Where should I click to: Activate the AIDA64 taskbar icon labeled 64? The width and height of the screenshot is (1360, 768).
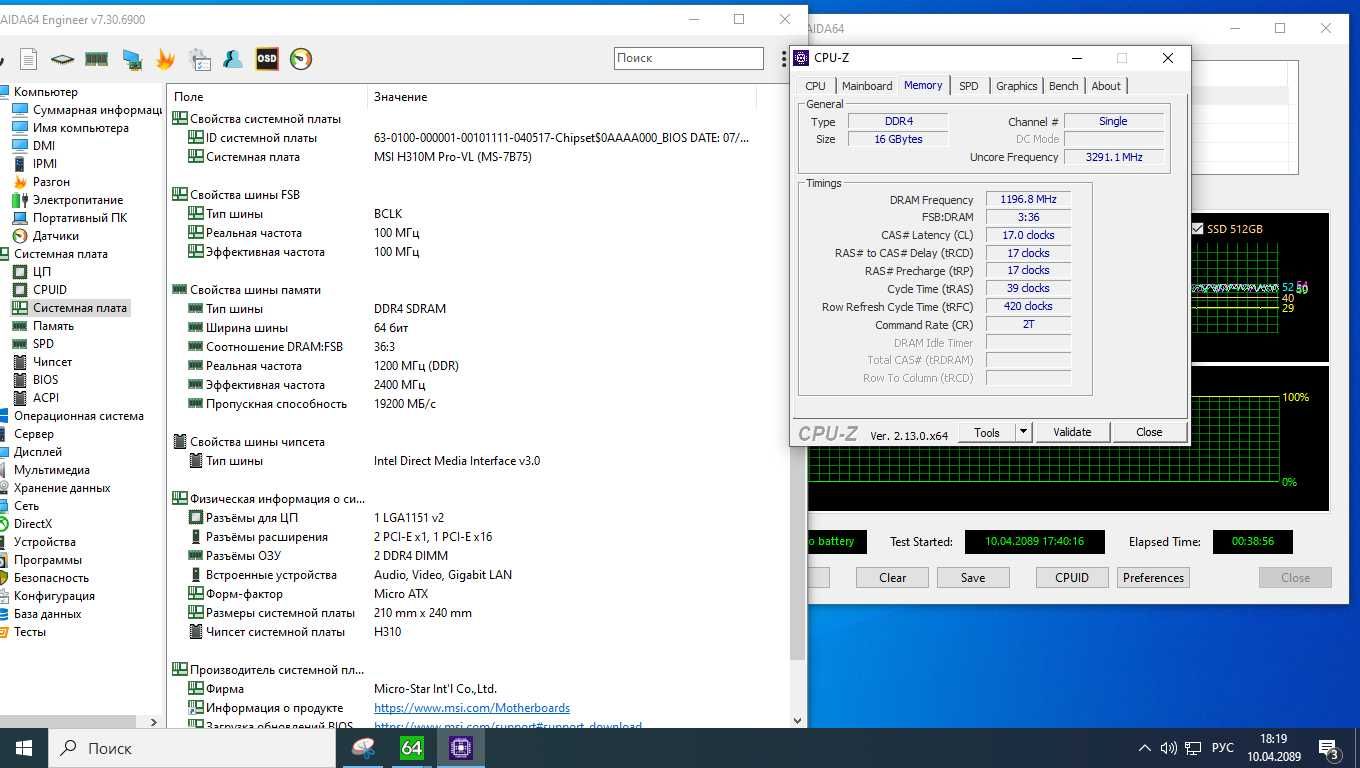(x=412, y=748)
